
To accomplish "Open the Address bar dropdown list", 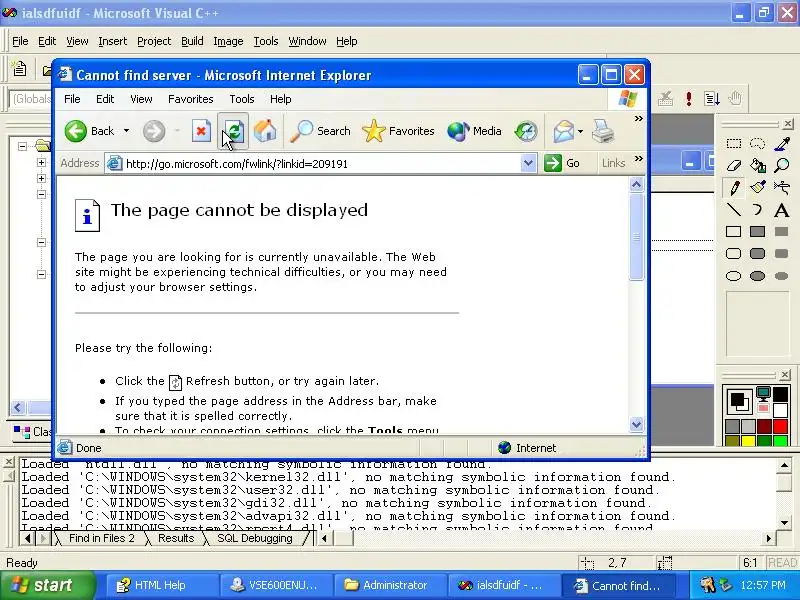I will (529, 163).
